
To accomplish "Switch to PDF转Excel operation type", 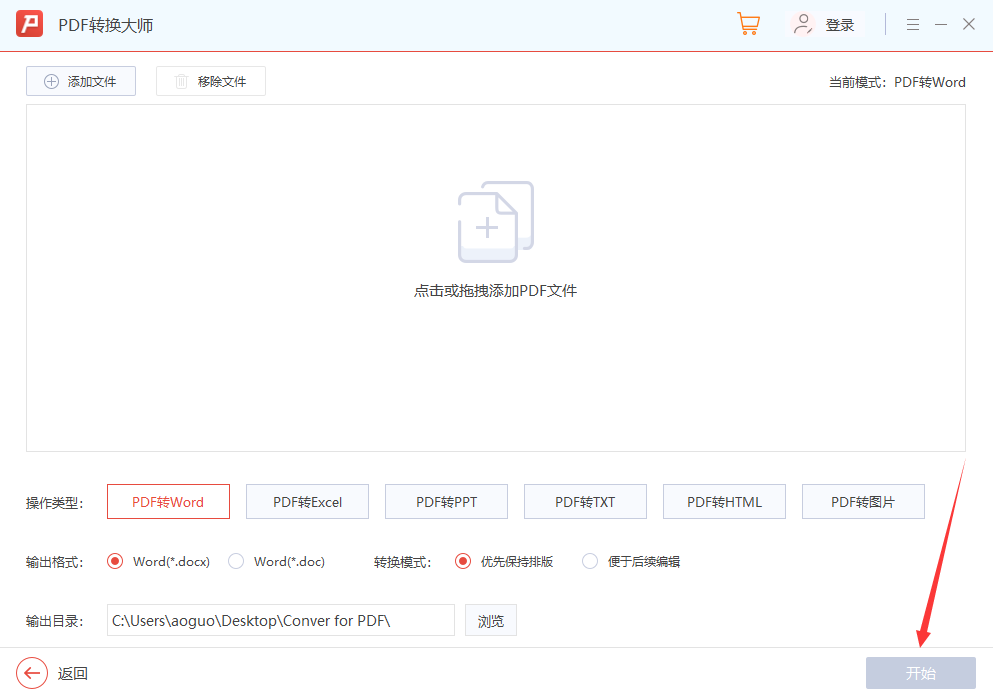I will (307, 502).
